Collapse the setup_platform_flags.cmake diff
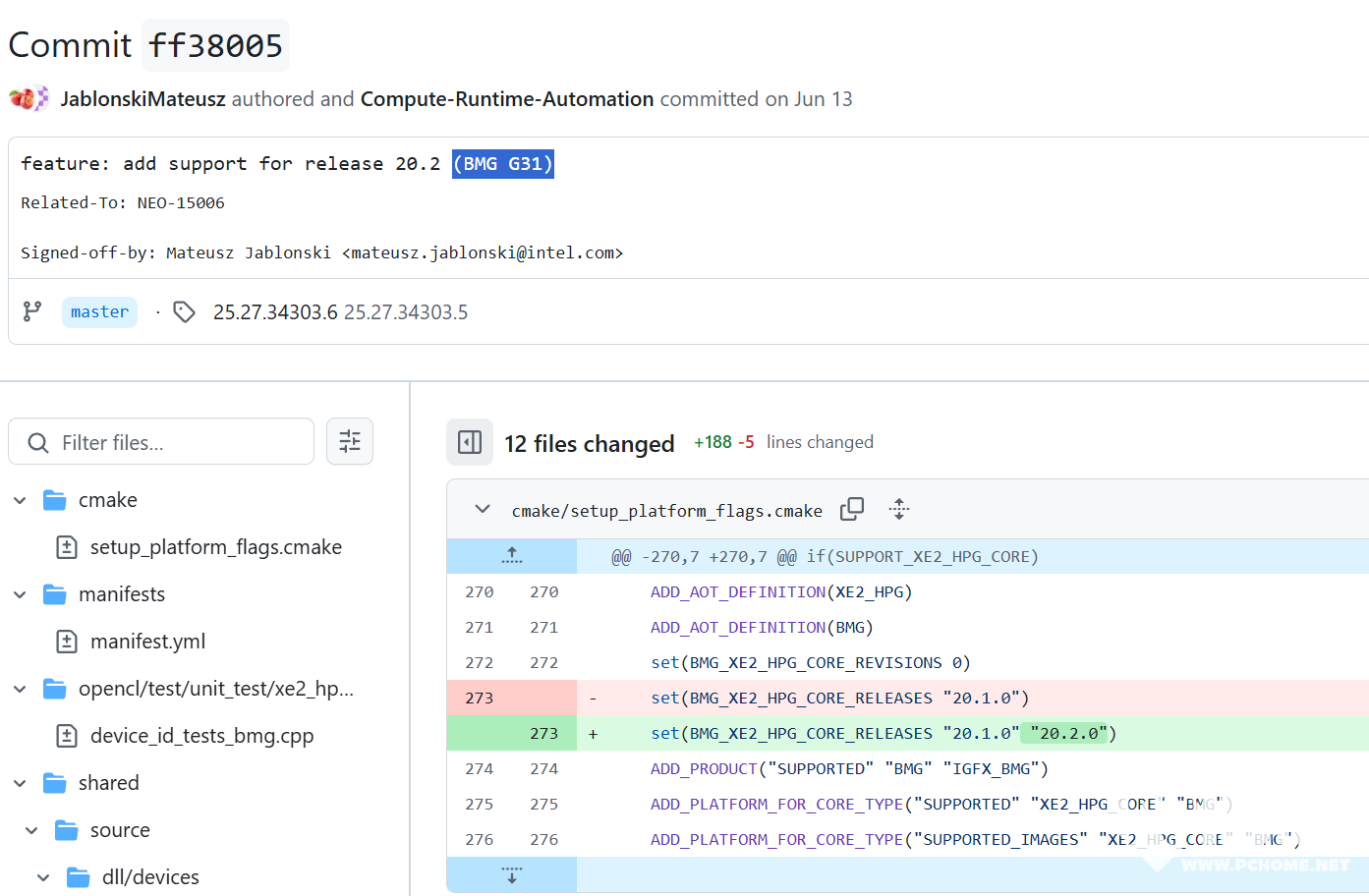Image resolution: width=1369 pixels, height=896 pixels. click(483, 509)
